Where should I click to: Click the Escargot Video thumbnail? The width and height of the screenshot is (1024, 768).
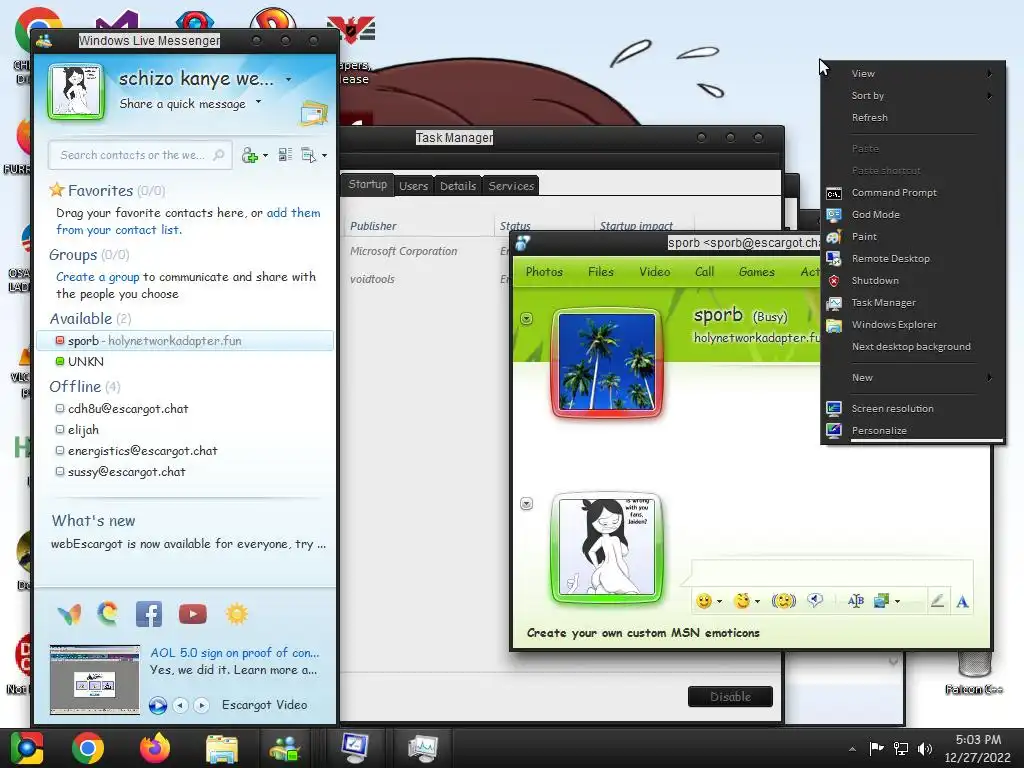(x=95, y=680)
